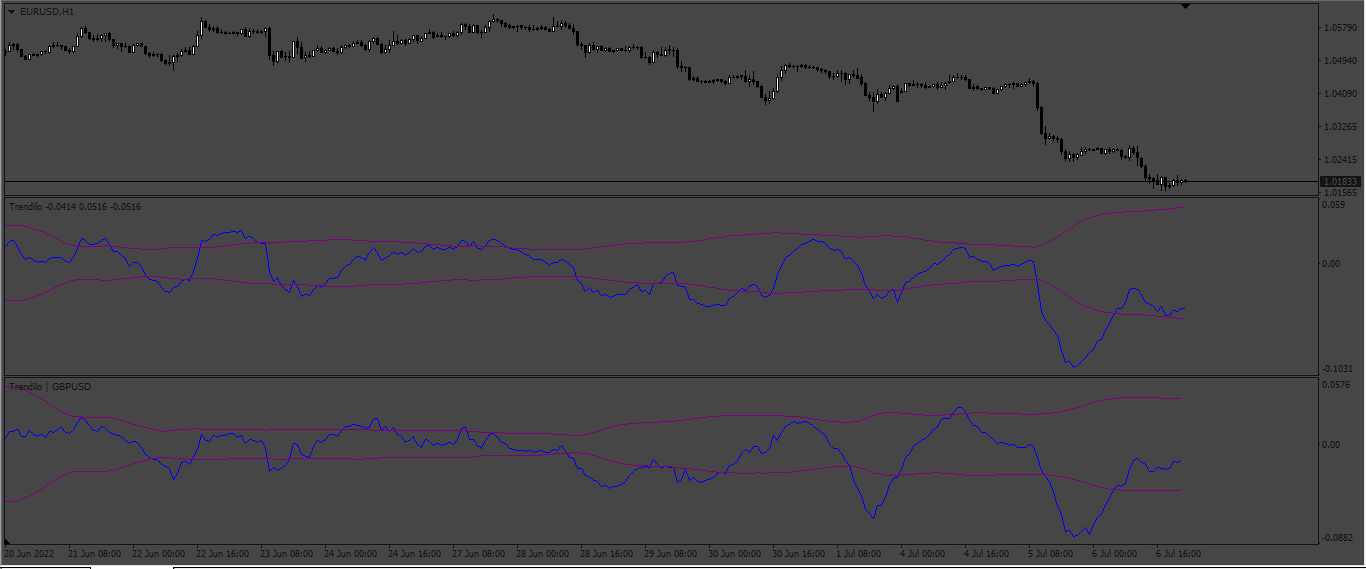Click the 0.0576 GBPUSD indicator scale value
The width and height of the screenshot is (1366, 569).
pyautogui.click(x=1337, y=385)
